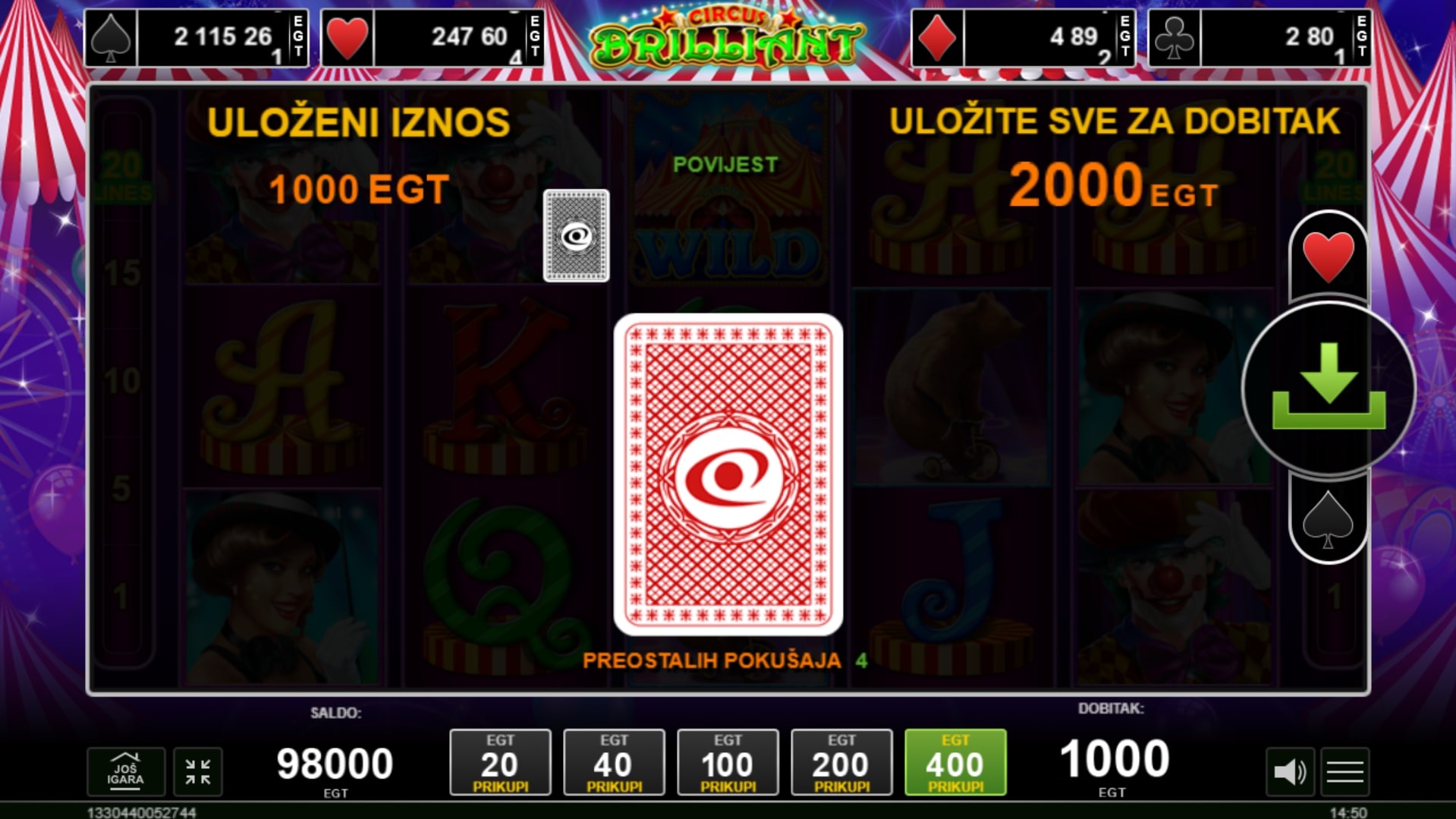Click the Povijest history label
The height and width of the screenshot is (819, 1456).
click(725, 165)
